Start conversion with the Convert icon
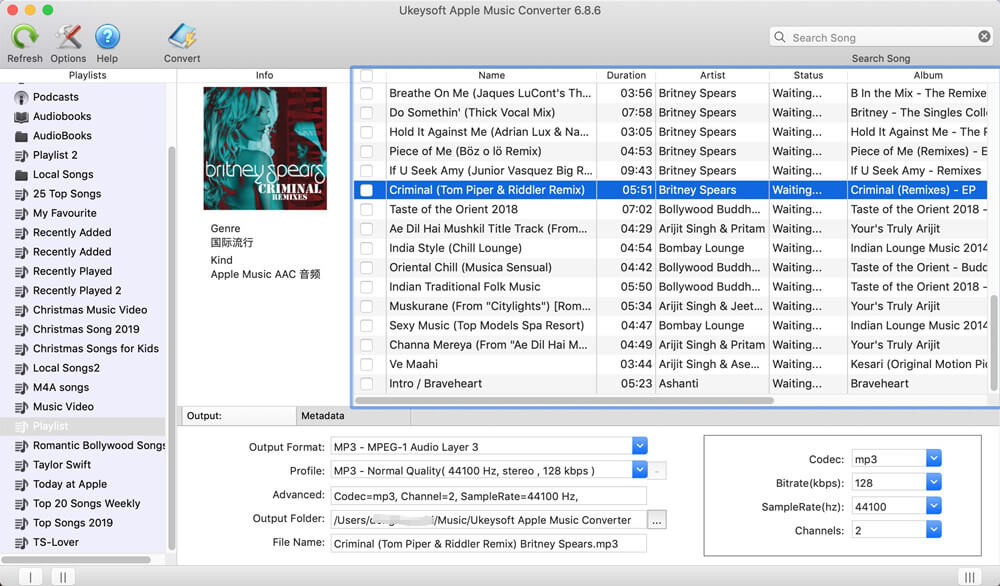This screenshot has width=1000, height=586. [181, 37]
